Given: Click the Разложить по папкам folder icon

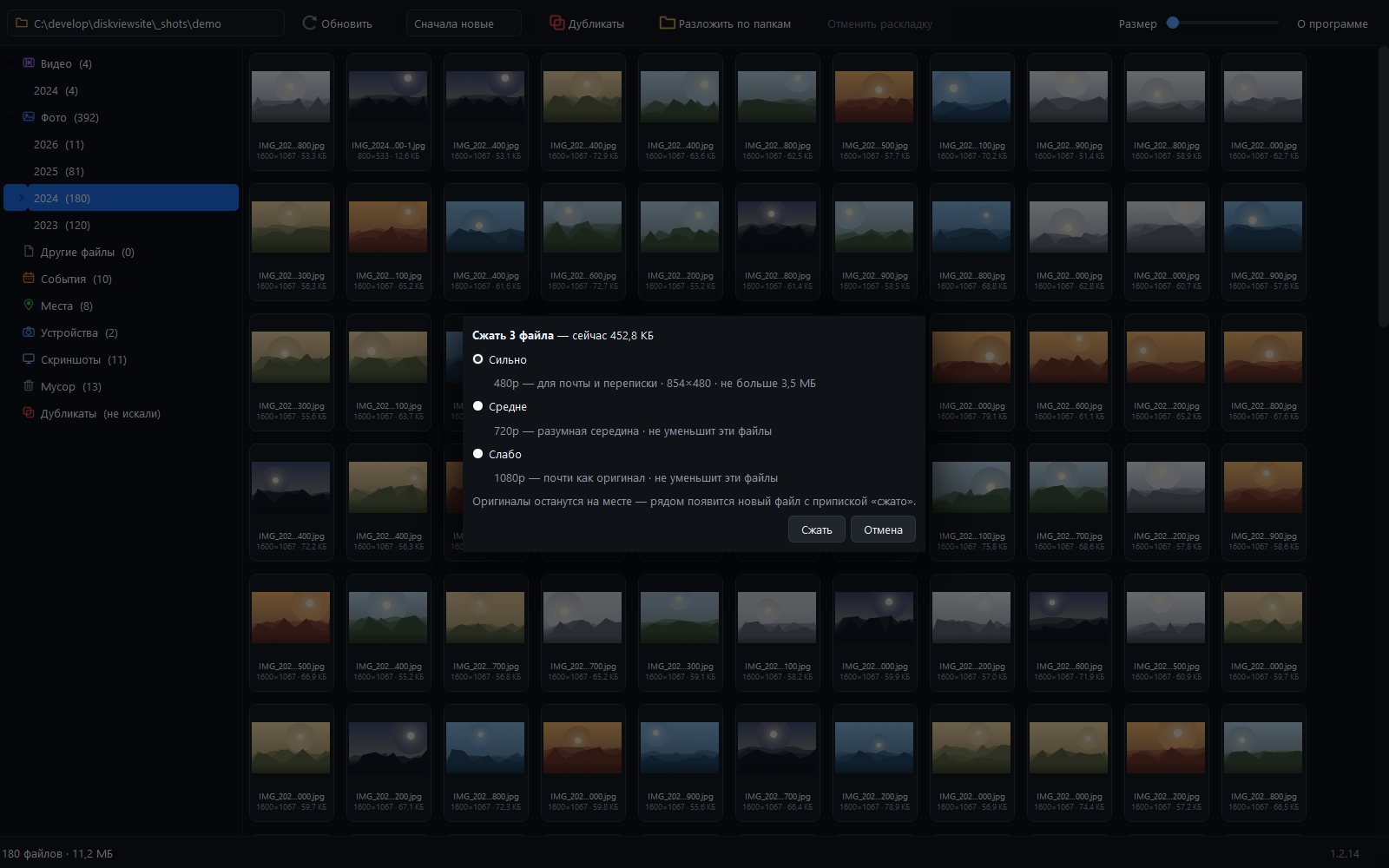Looking at the screenshot, I should pos(667,23).
